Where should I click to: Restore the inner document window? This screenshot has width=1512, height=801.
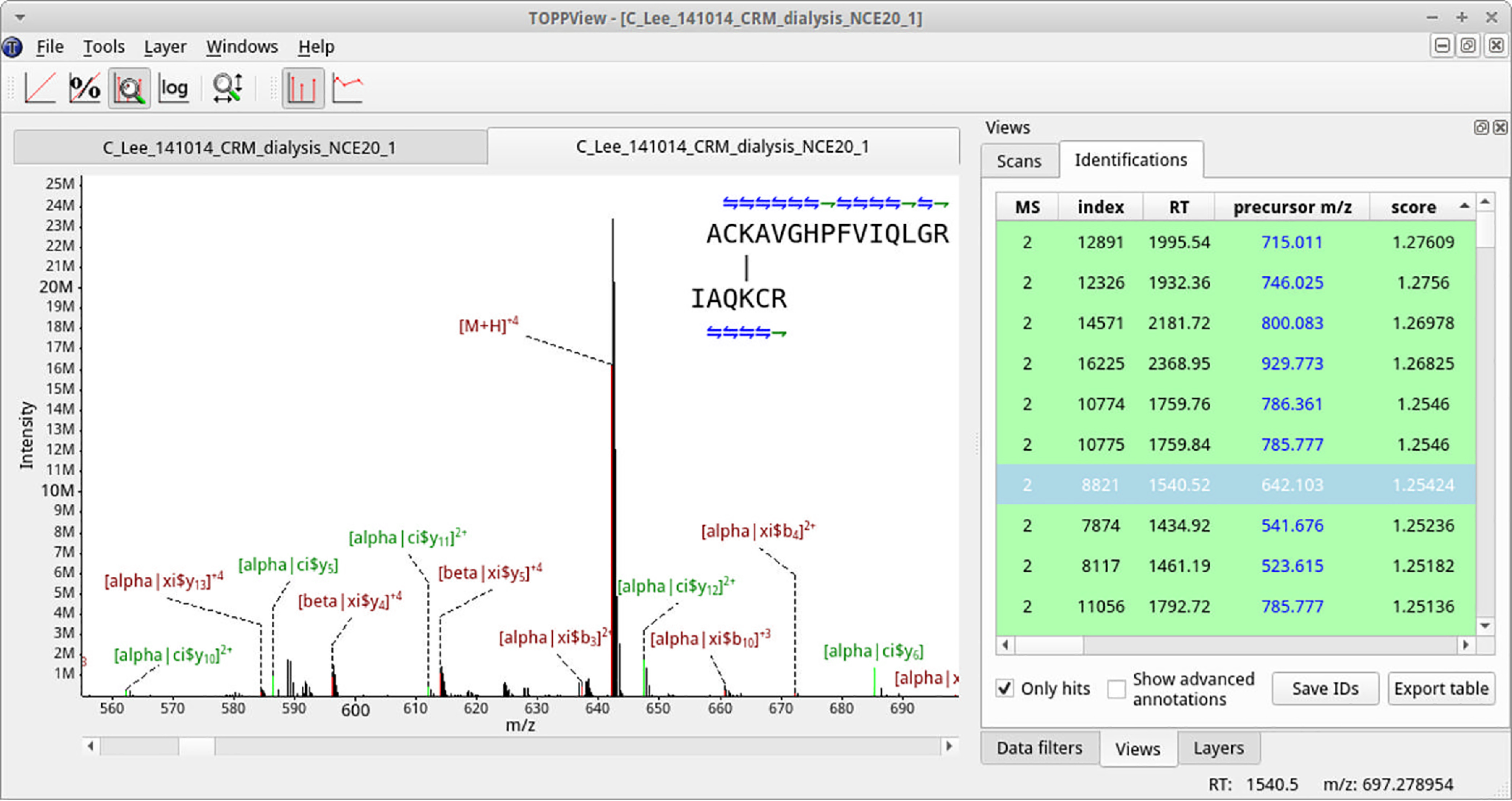coord(1468,46)
